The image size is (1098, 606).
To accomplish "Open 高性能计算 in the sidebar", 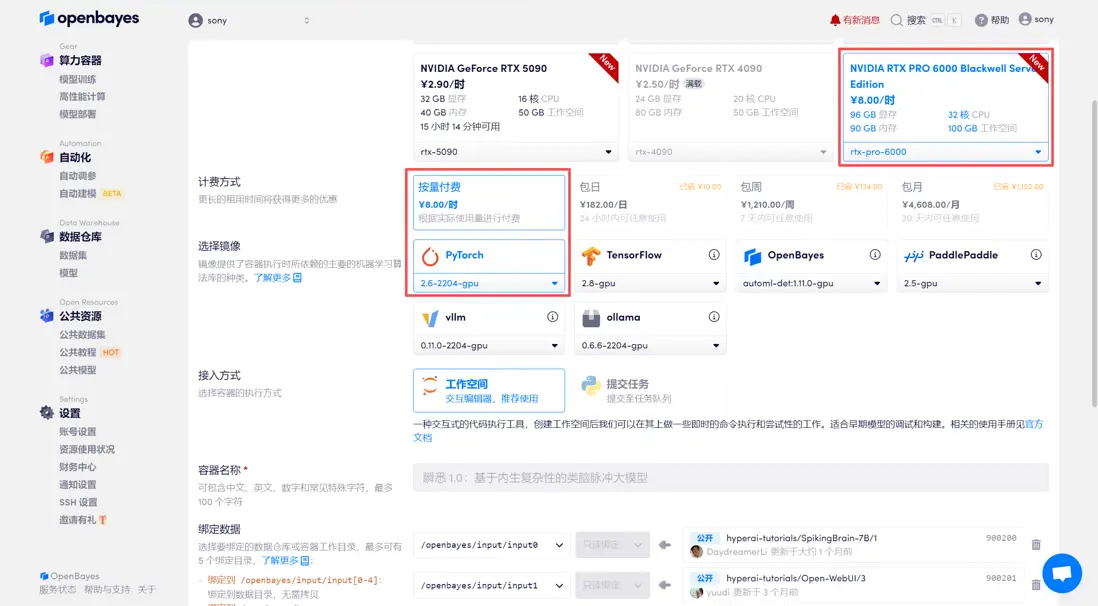I will pos(82,97).
